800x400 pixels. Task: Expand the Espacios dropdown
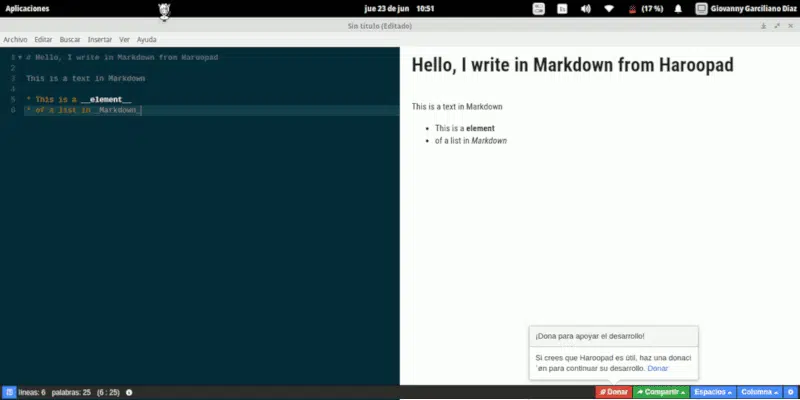(713, 392)
